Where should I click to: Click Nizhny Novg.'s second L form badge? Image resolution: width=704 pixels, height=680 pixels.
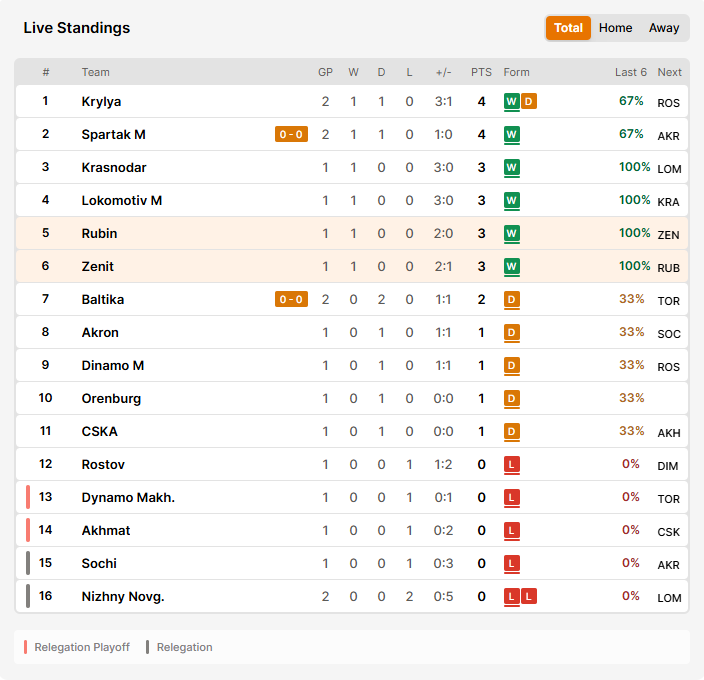coord(529,597)
